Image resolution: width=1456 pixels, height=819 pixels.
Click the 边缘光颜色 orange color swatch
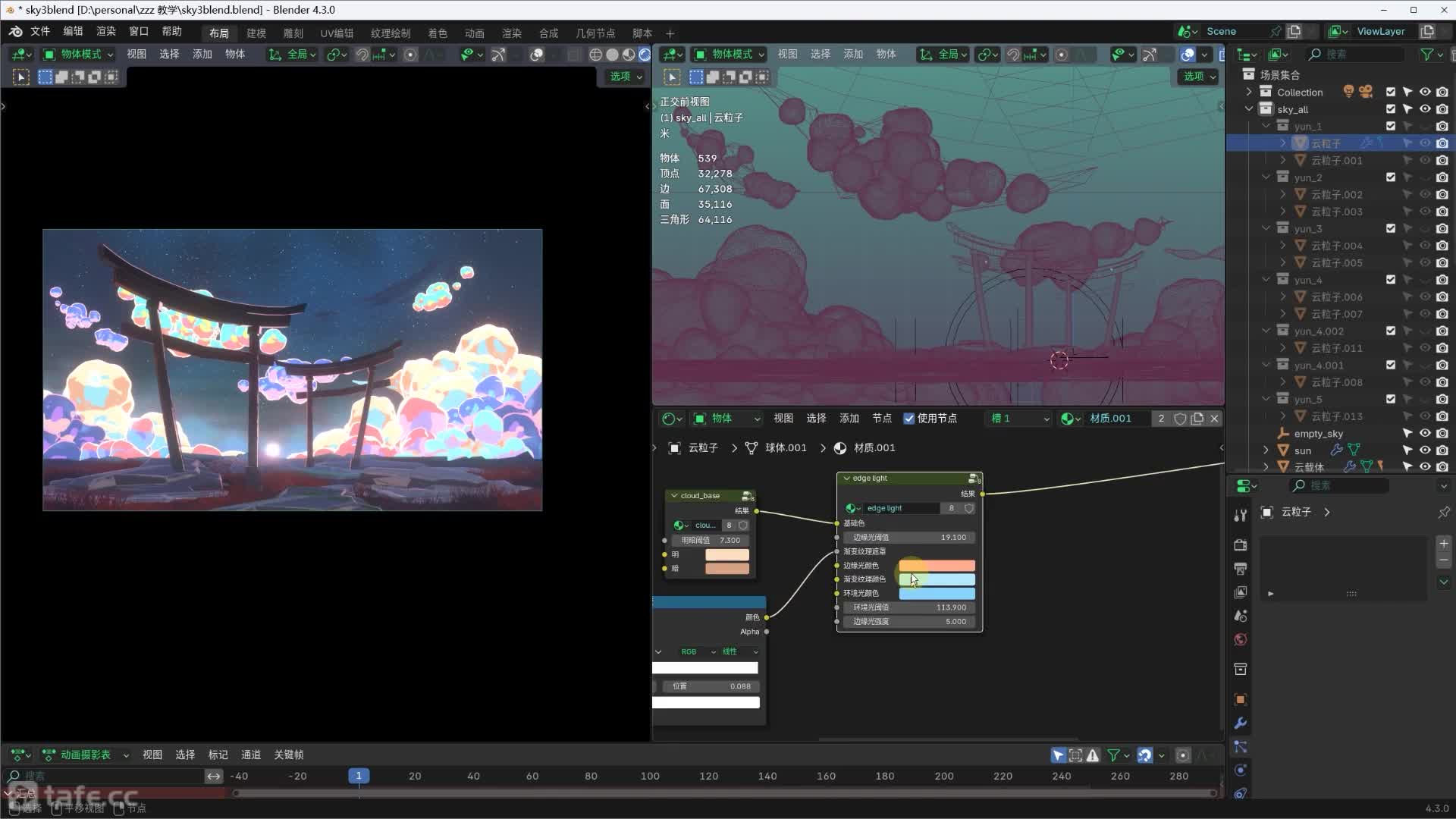pyautogui.click(x=937, y=566)
